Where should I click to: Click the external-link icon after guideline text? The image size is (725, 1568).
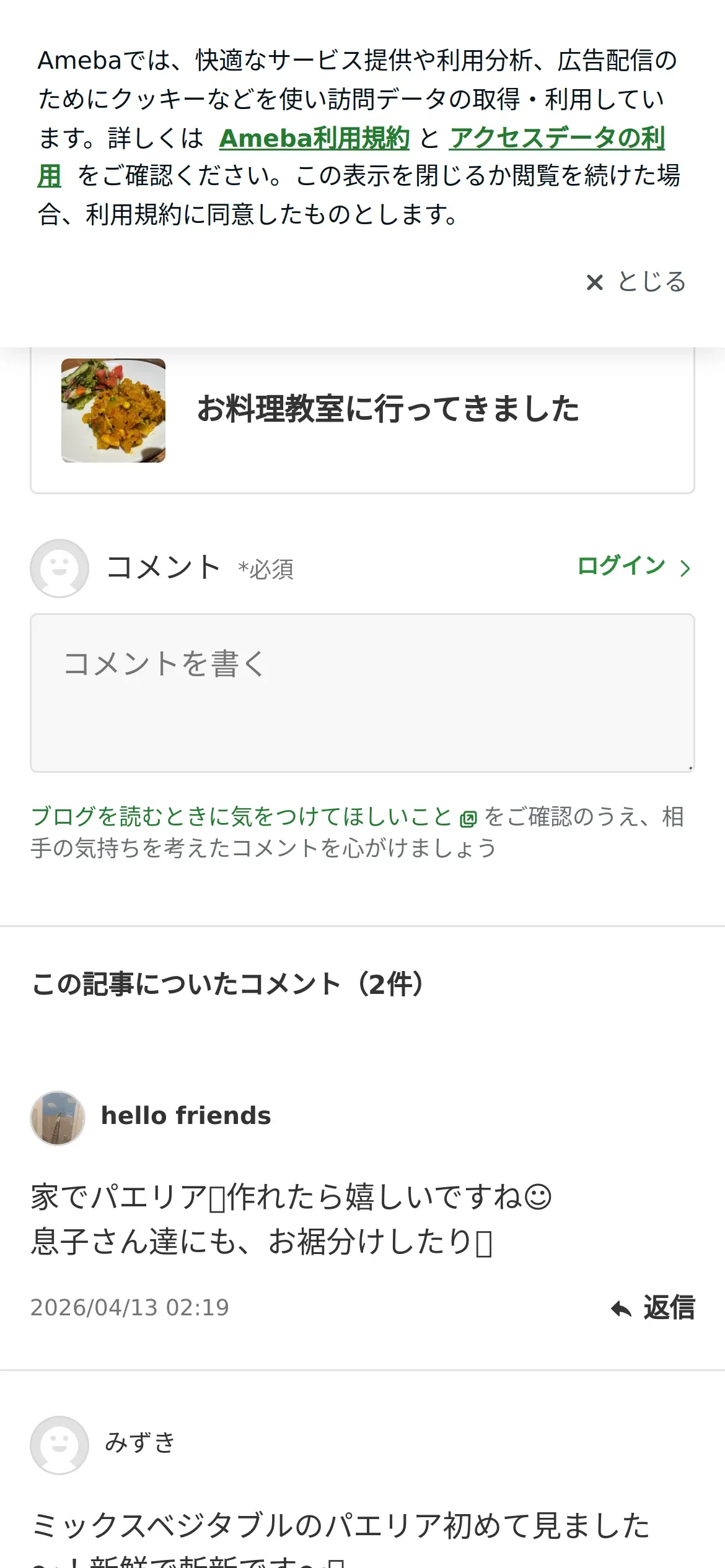[468, 819]
